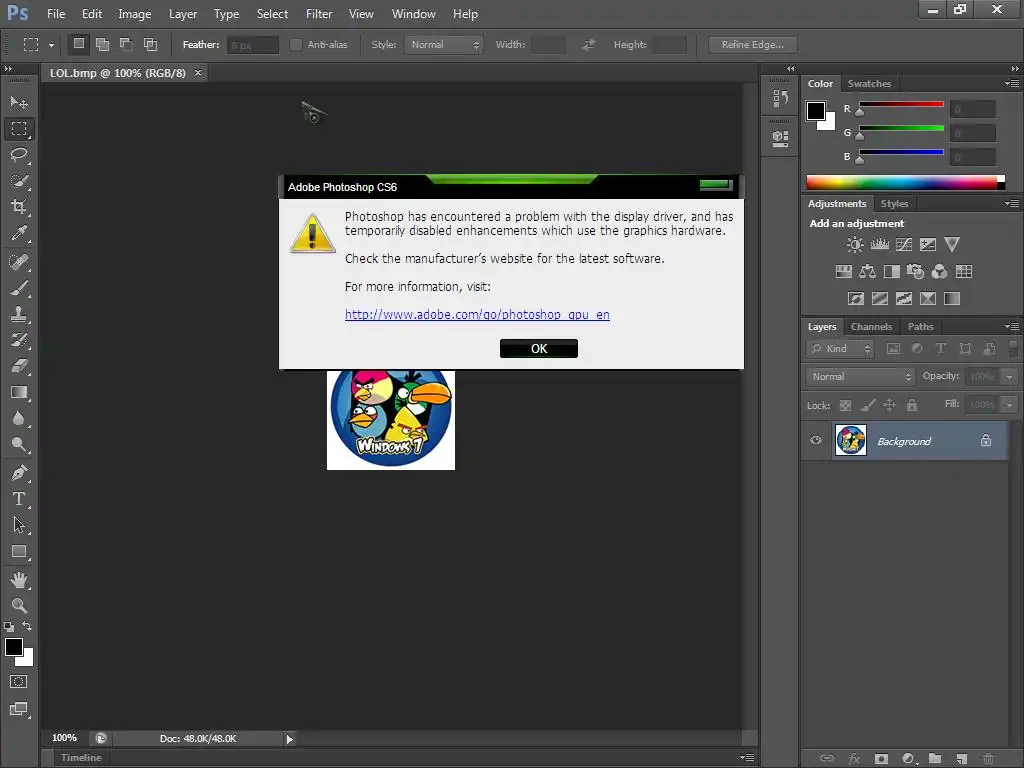
Task: Open the layer blend mode dropdown
Action: pyautogui.click(x=859, y=376)
